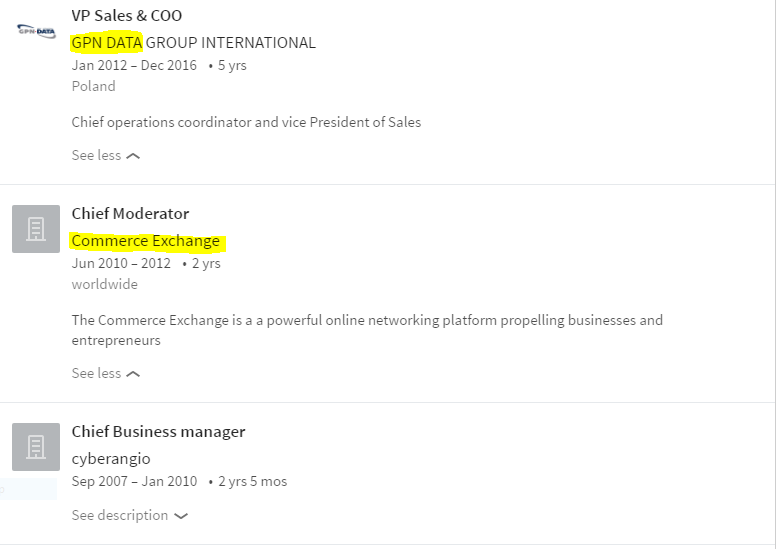Open the Commerce Exchange company link
Screen dimensions: 776x549
pyautogui.click(x=146, y=241)
